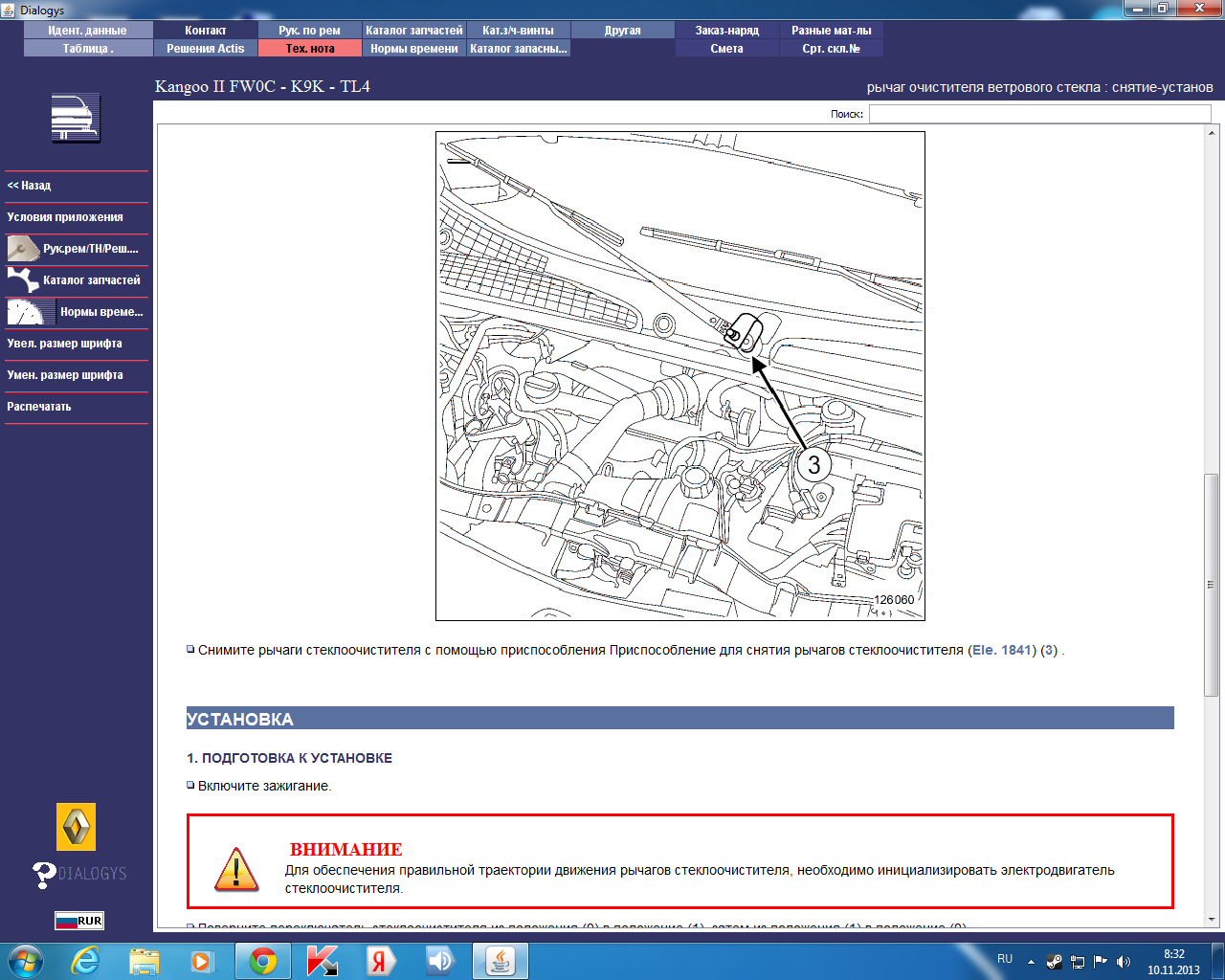Viewport: 1225px width, 980px height.
Task: Open the sidebar Каталог запчастей parts item
Action: [x=77, y=280]
